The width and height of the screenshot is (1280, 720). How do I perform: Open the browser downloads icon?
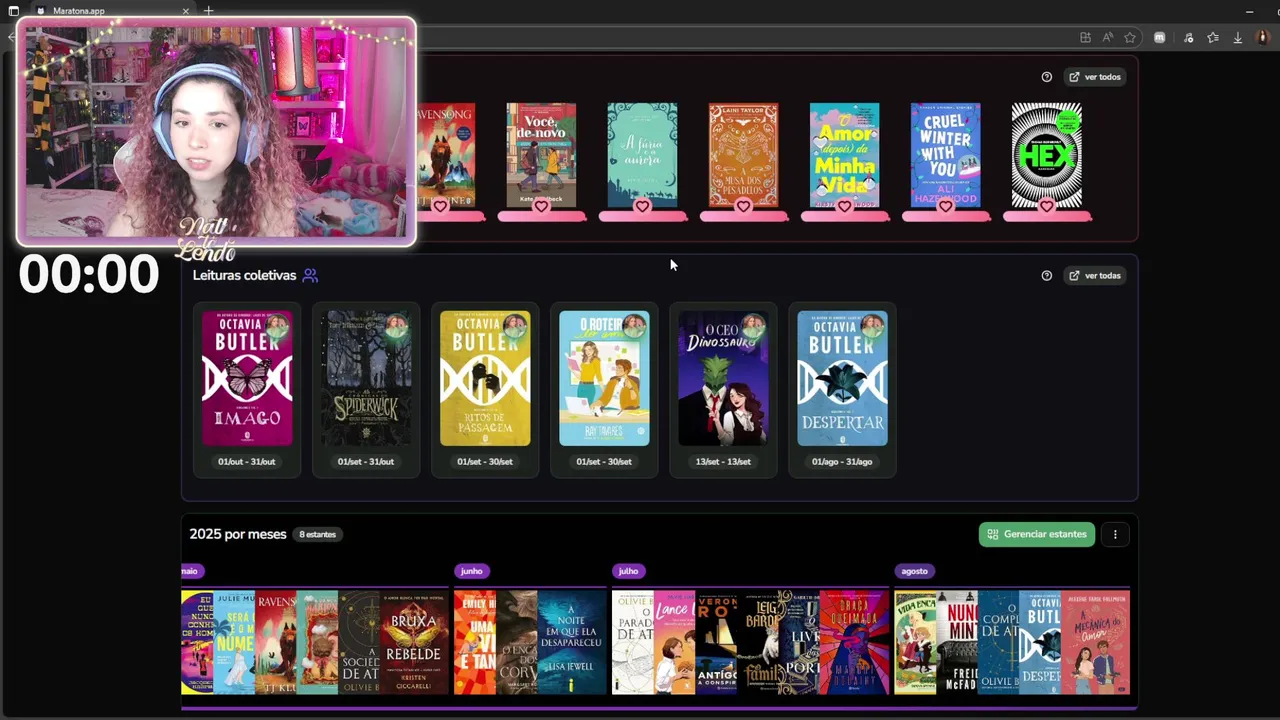(x=1238, y=38)
